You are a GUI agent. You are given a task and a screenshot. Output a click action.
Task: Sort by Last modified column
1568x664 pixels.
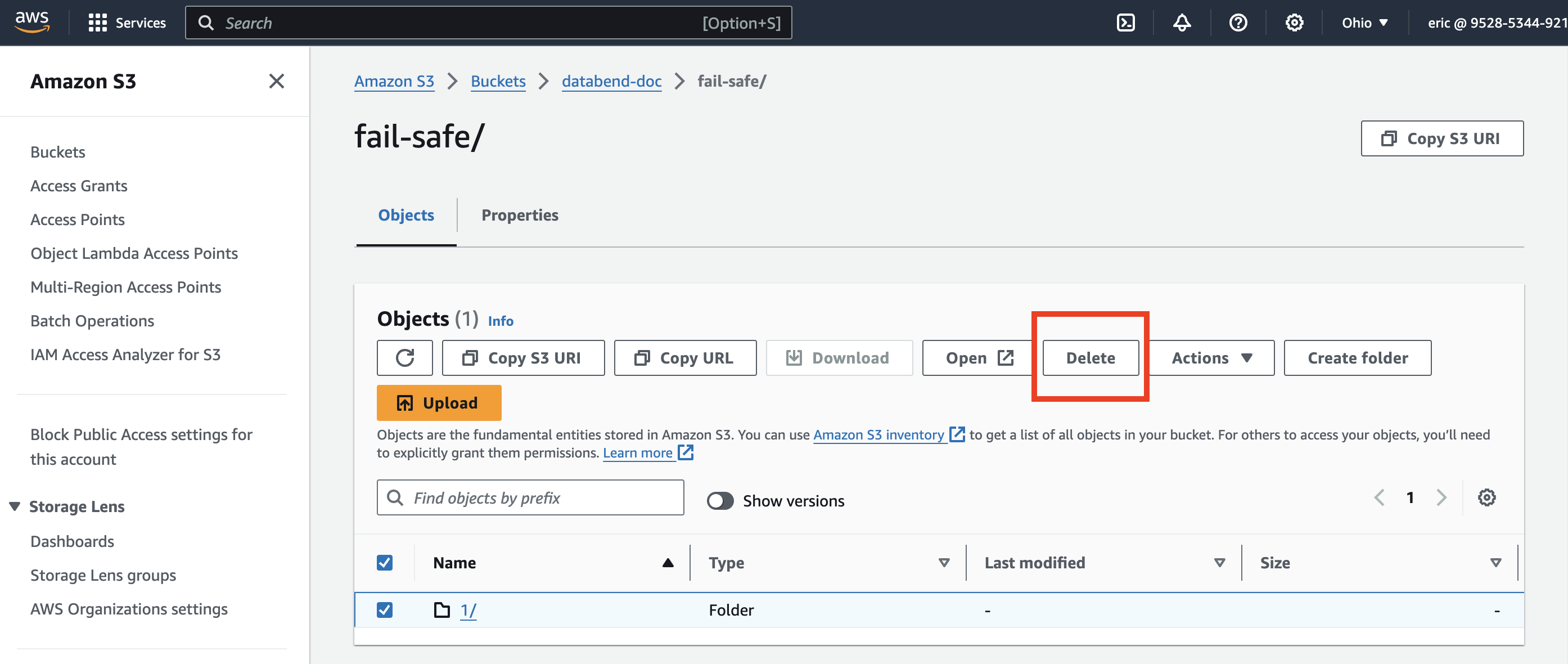(1219, 562)
